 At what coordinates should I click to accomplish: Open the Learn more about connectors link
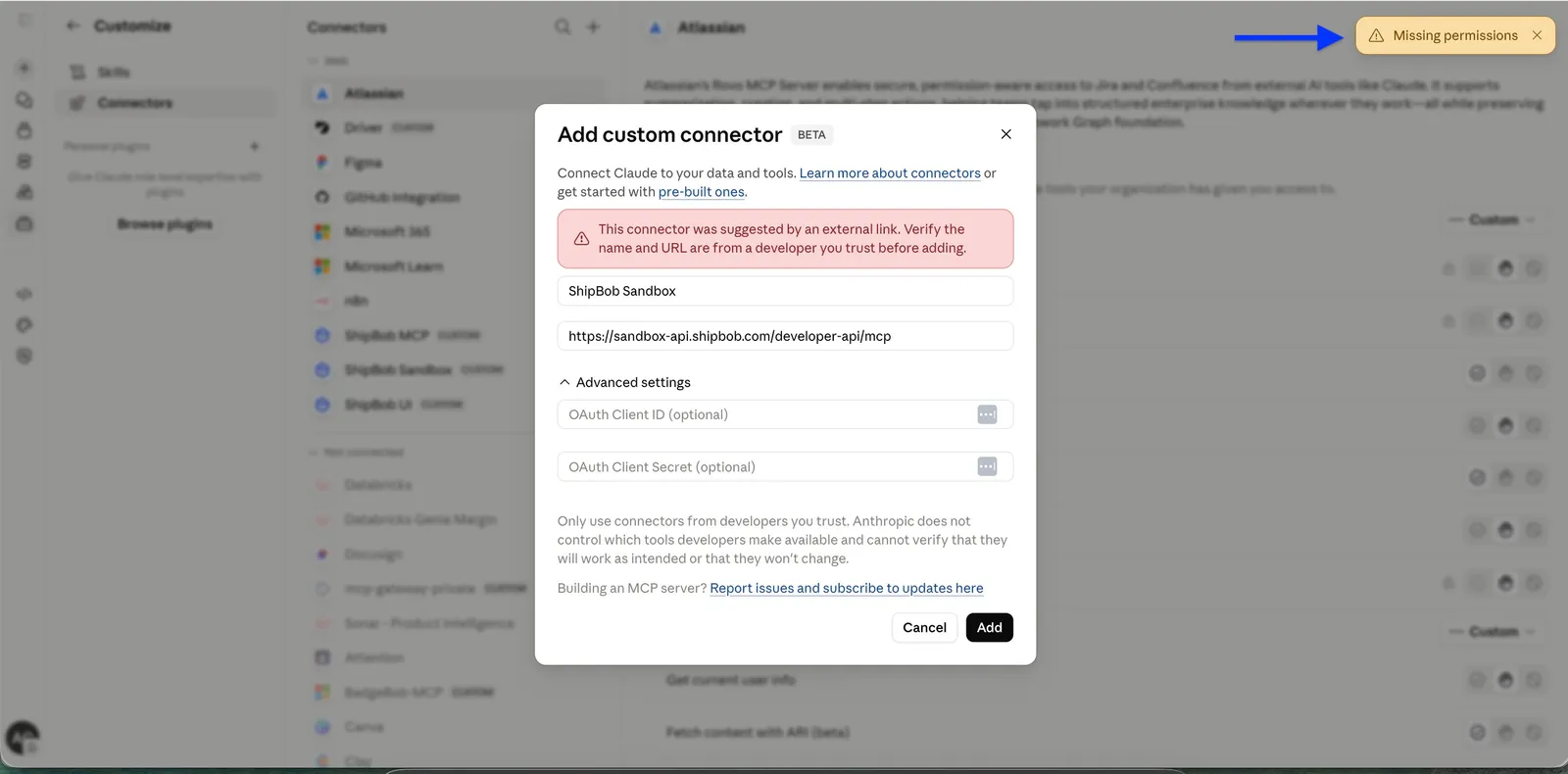coord(890,173)
